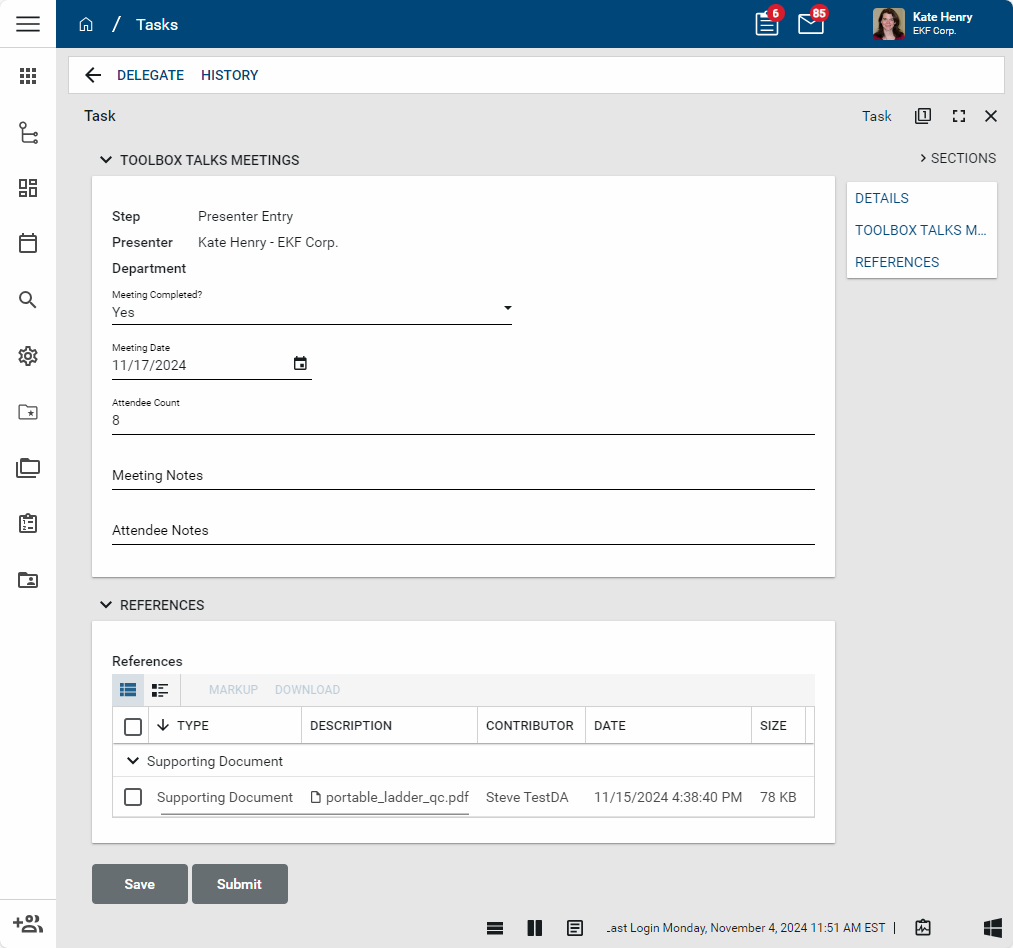Jump to References via the sections link
Screen dimensions: 1013x948
(896, 262)
